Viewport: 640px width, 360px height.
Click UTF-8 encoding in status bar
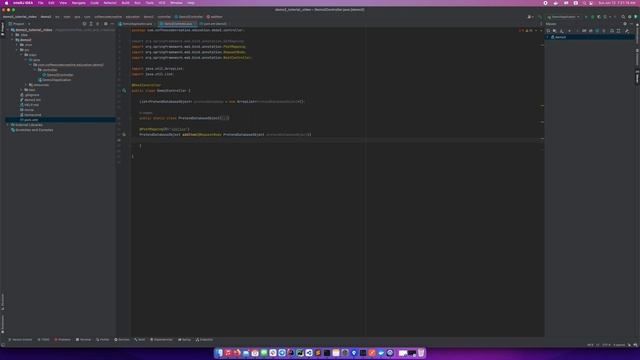pyautogui.click(x=606, y=345)
